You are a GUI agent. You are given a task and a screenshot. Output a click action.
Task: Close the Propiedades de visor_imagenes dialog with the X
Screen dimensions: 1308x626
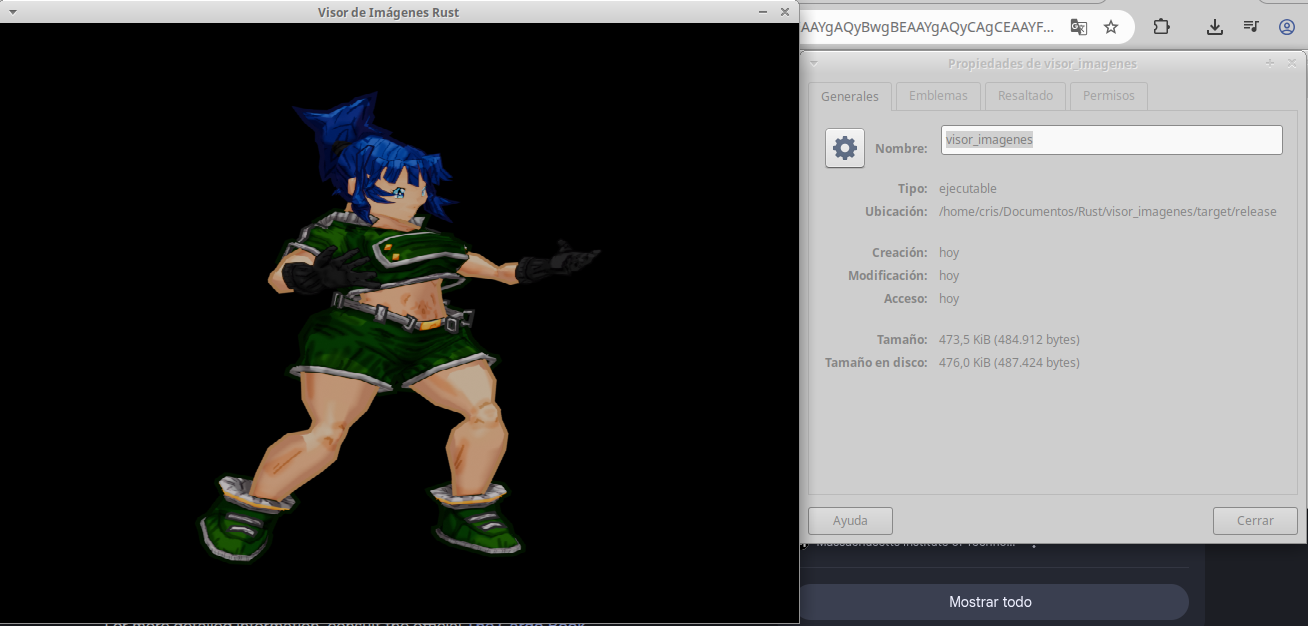(x=1292, y=63)
